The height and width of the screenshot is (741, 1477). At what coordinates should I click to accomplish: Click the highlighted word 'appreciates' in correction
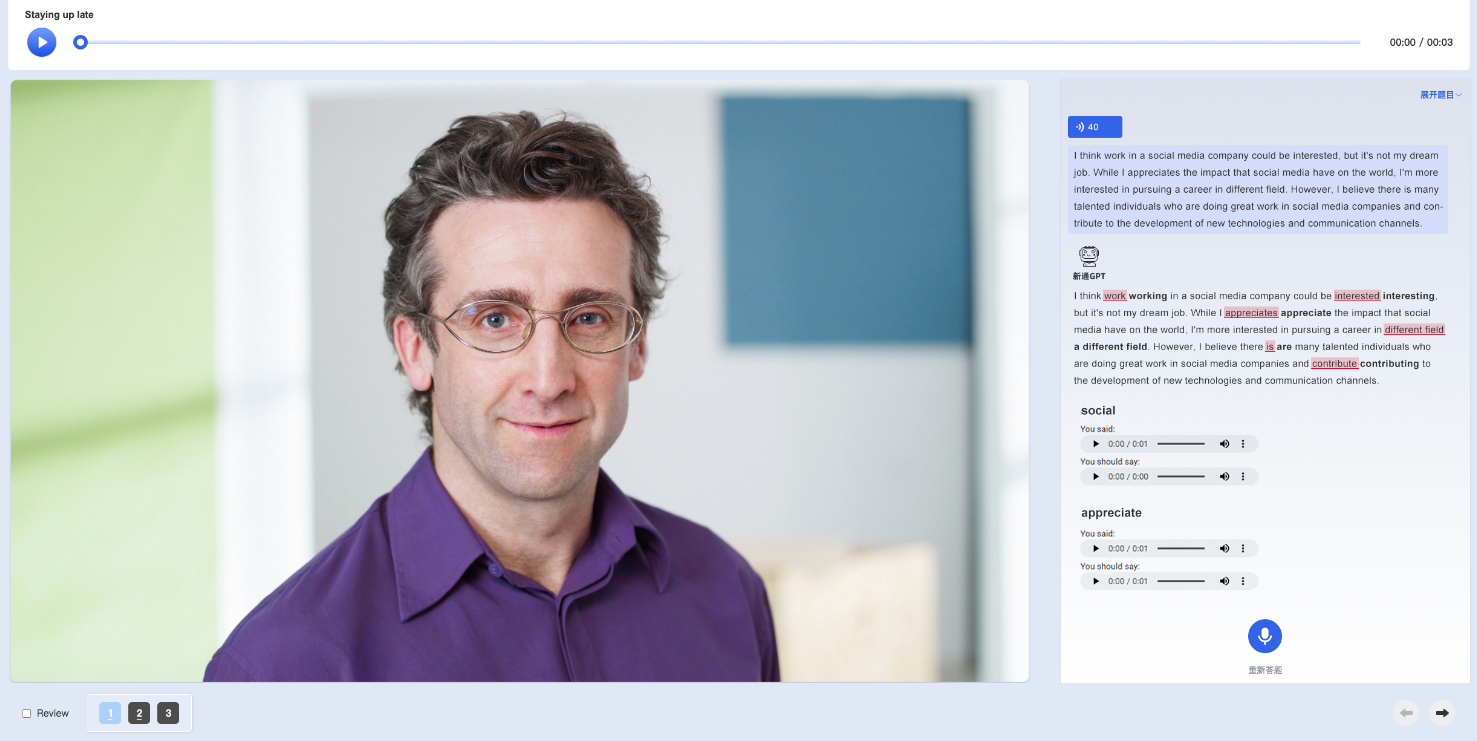click(1251, 313)
